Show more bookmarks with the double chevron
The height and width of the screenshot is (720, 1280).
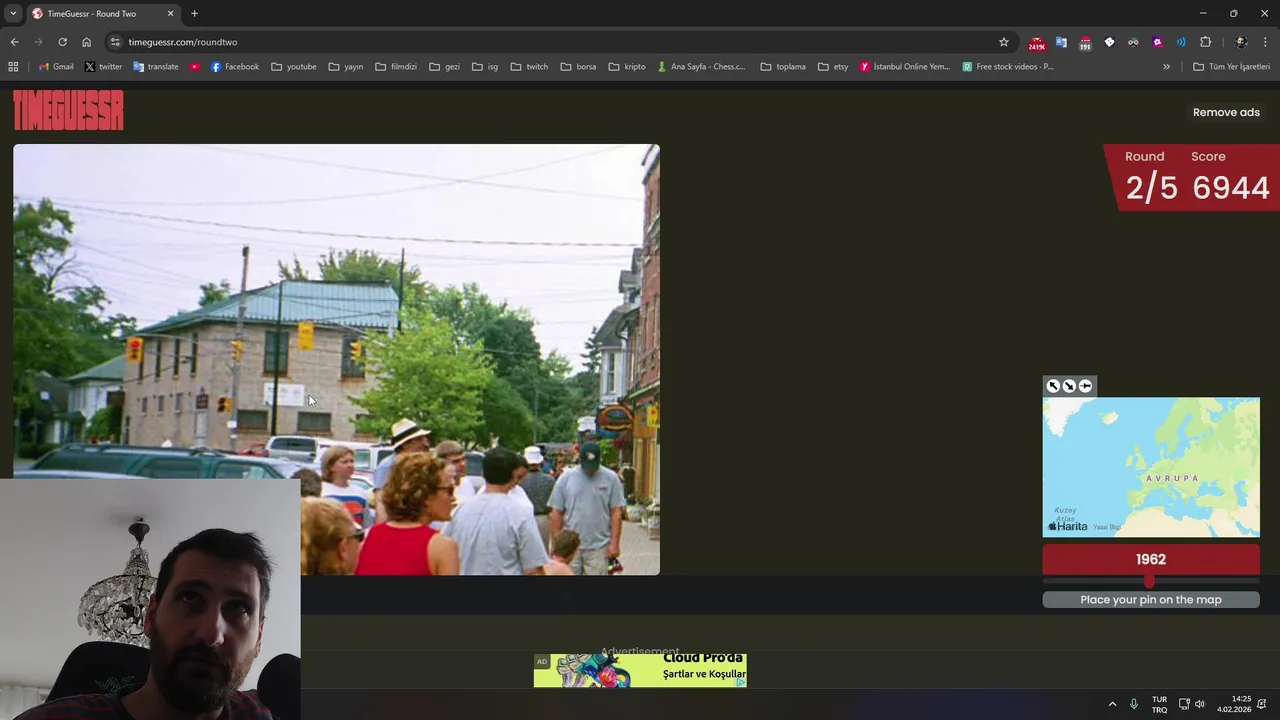pyautogui.click(x=1166, y=67)
